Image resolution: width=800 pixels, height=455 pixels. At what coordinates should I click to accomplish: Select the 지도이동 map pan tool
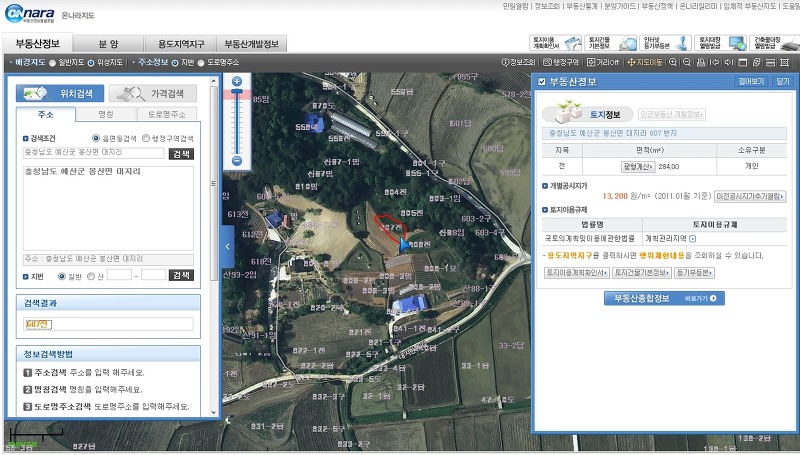click(x=645, y=62)
